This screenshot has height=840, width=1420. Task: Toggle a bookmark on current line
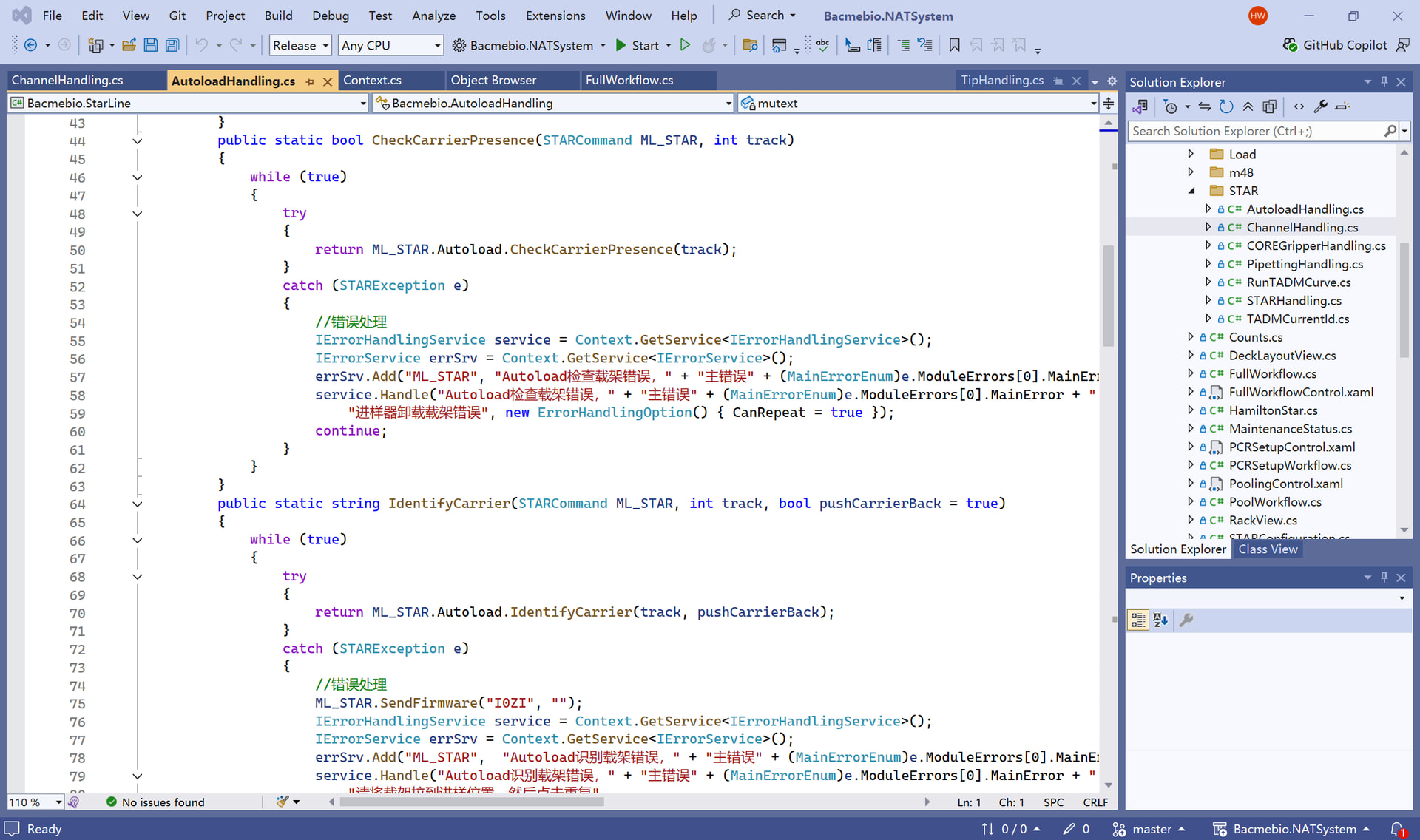pos(954,46)
